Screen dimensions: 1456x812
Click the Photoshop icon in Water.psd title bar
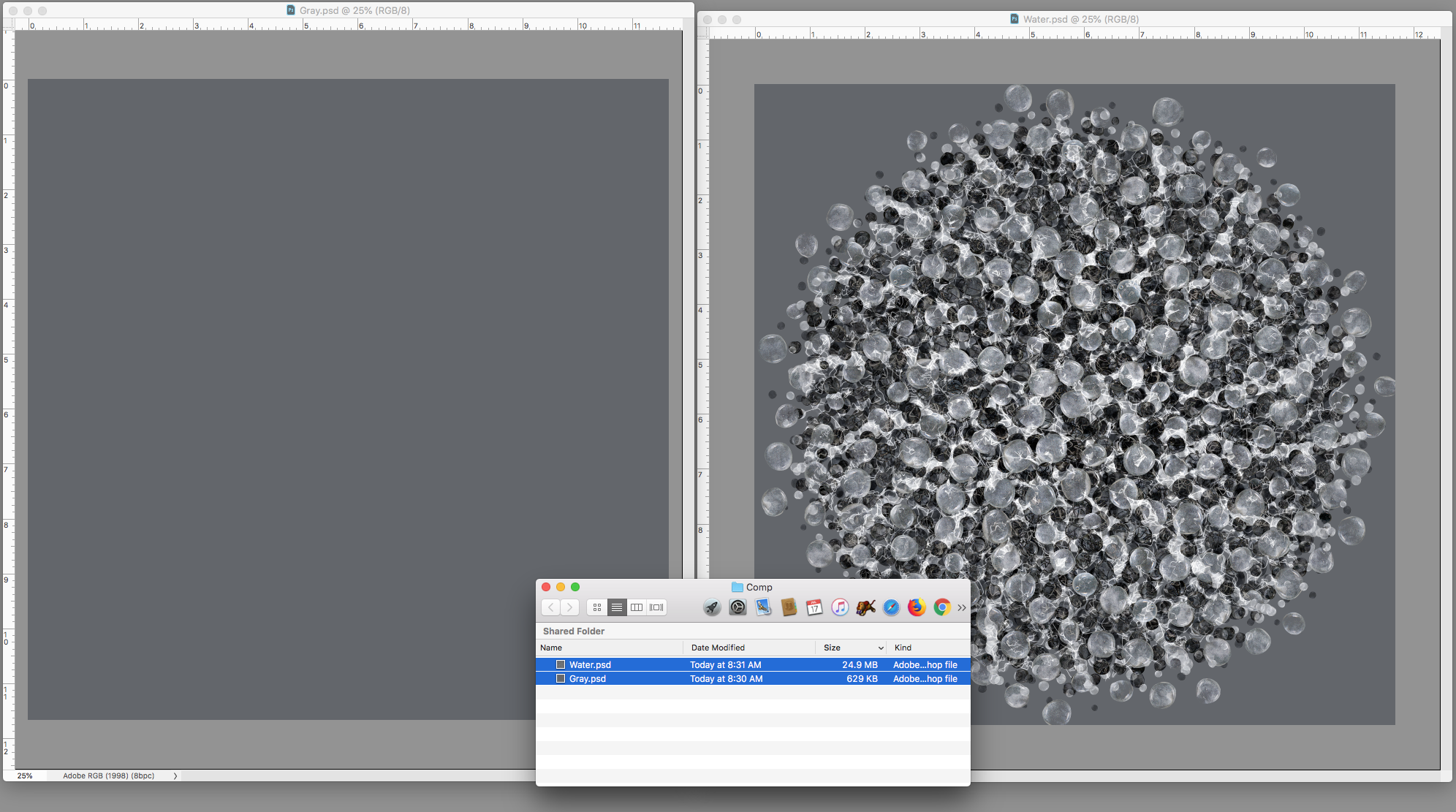tap(1013, 19)
